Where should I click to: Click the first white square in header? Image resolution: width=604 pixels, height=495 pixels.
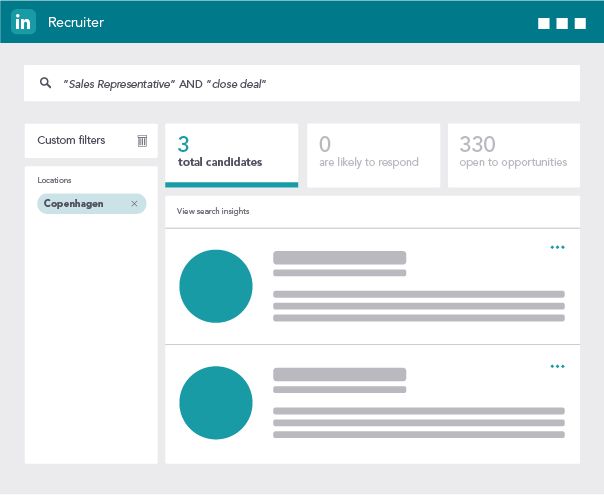click(544, 23)
